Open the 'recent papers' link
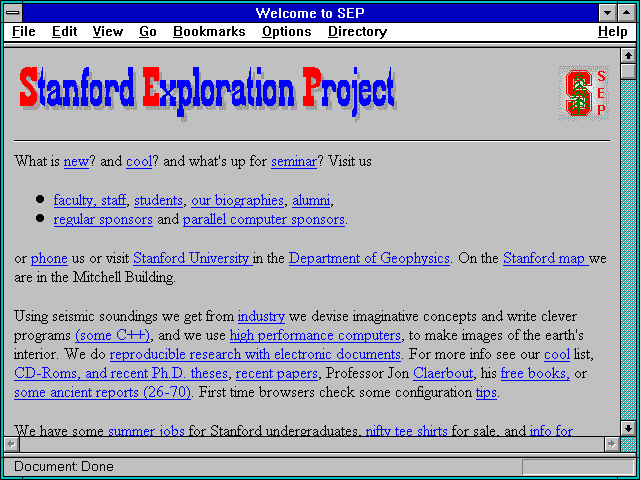Viewport: 640px width, 480px height. pyautogui.click(x=277, y=373)
